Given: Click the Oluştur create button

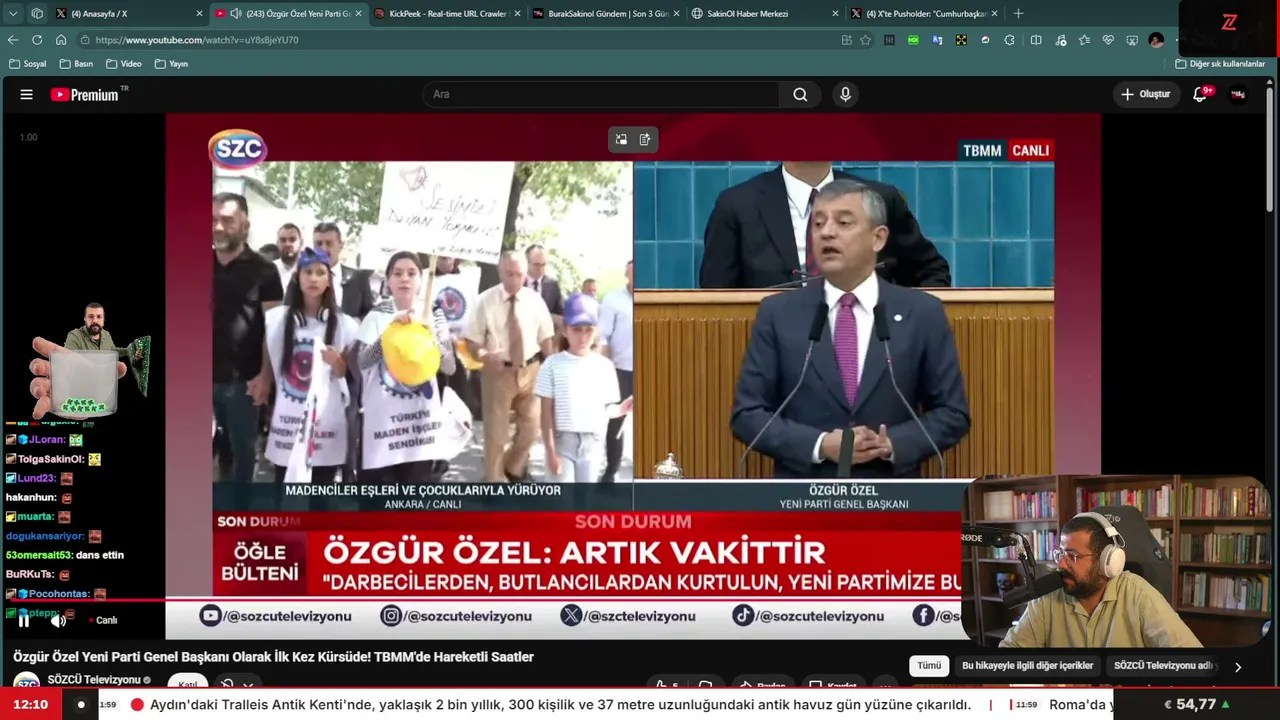Looking at the screenshot, I should pos(1145,94).
